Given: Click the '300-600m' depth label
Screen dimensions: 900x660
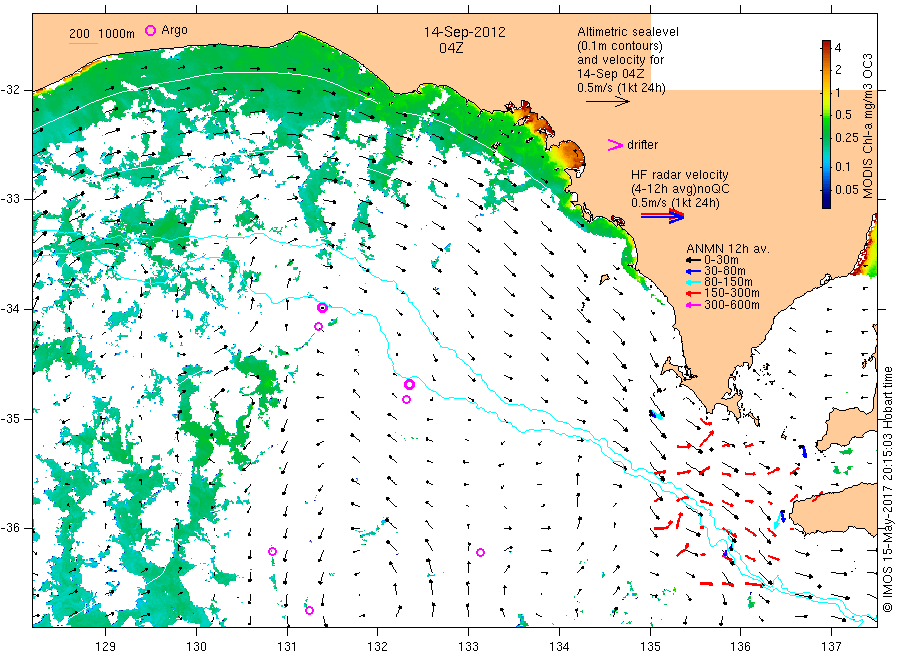Looking at the screenshot, I should (731, 305).
